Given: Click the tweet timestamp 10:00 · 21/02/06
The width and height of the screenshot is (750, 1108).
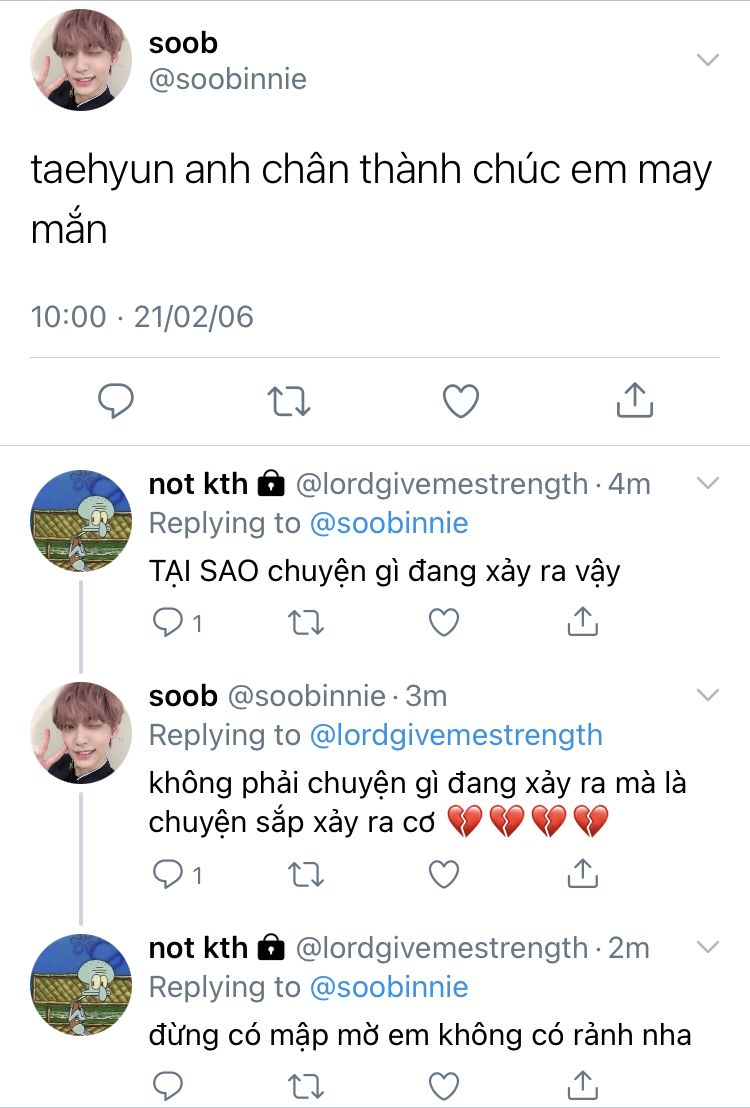Looking at the screenshot, I should [x=142, y=317].
